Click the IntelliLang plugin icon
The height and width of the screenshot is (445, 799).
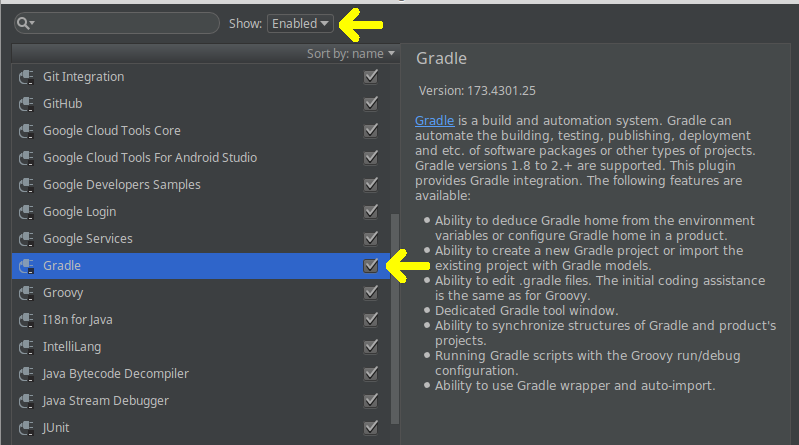(26, 347)
